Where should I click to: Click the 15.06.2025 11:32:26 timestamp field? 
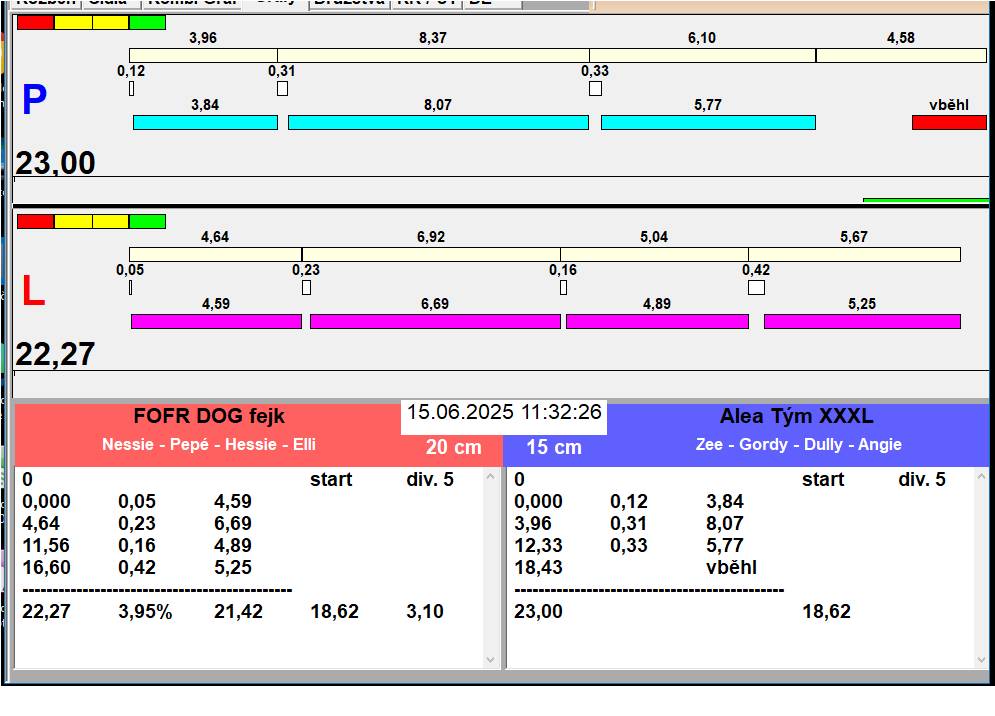point(504,412)
